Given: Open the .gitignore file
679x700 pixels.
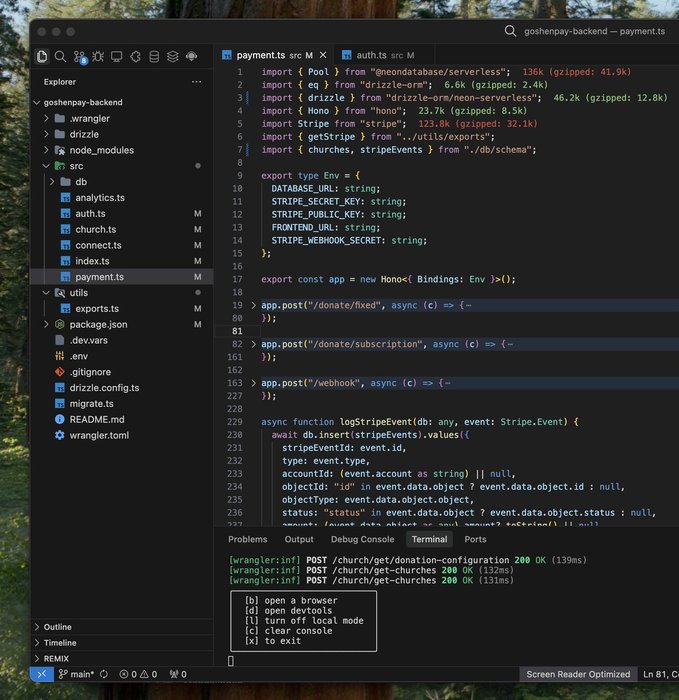Looking at the screenshot, I should [x=121, y=372].
